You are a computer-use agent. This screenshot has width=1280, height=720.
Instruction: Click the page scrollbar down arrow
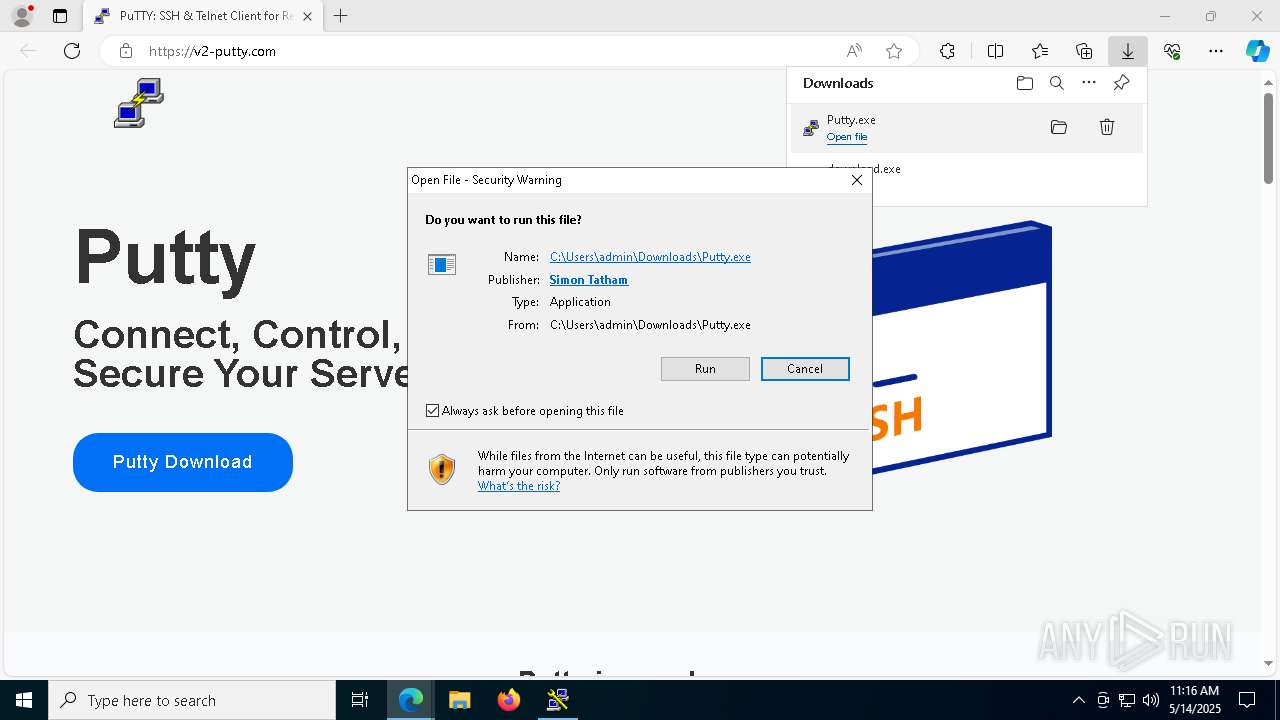[x=1269, y=663]
